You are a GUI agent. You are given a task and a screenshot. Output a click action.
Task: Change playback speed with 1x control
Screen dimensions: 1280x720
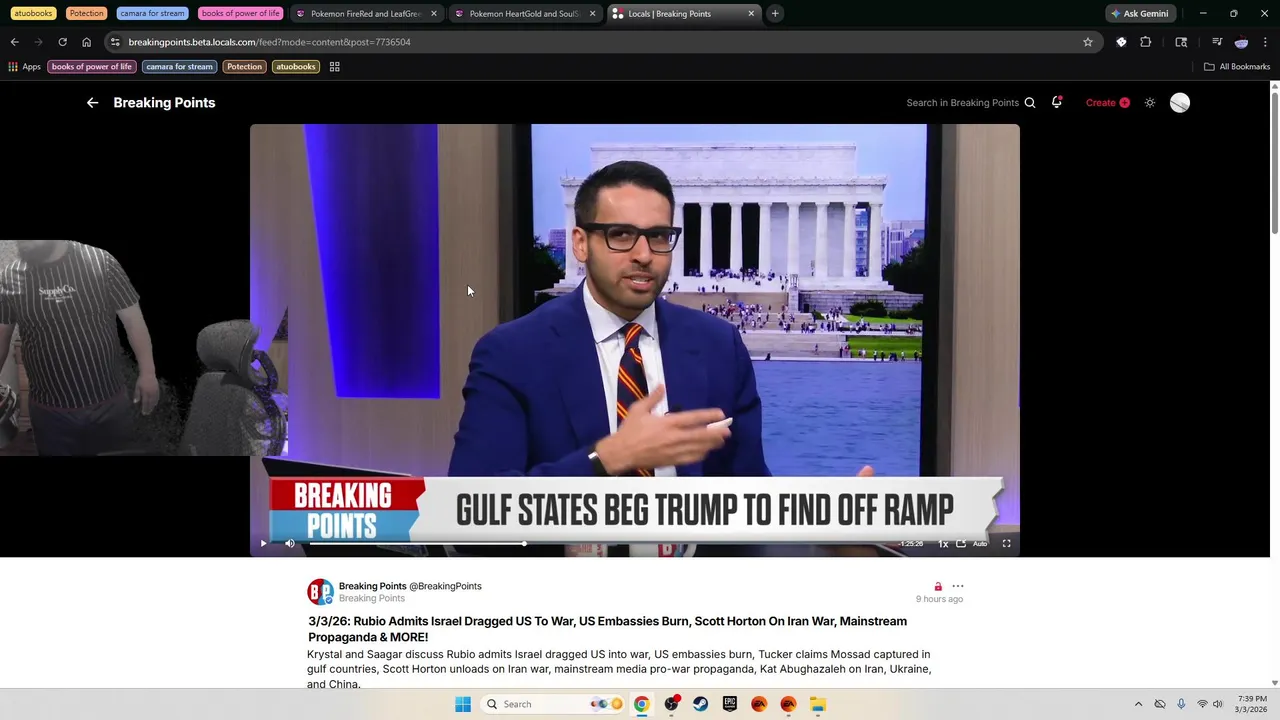tap(942, 544)
